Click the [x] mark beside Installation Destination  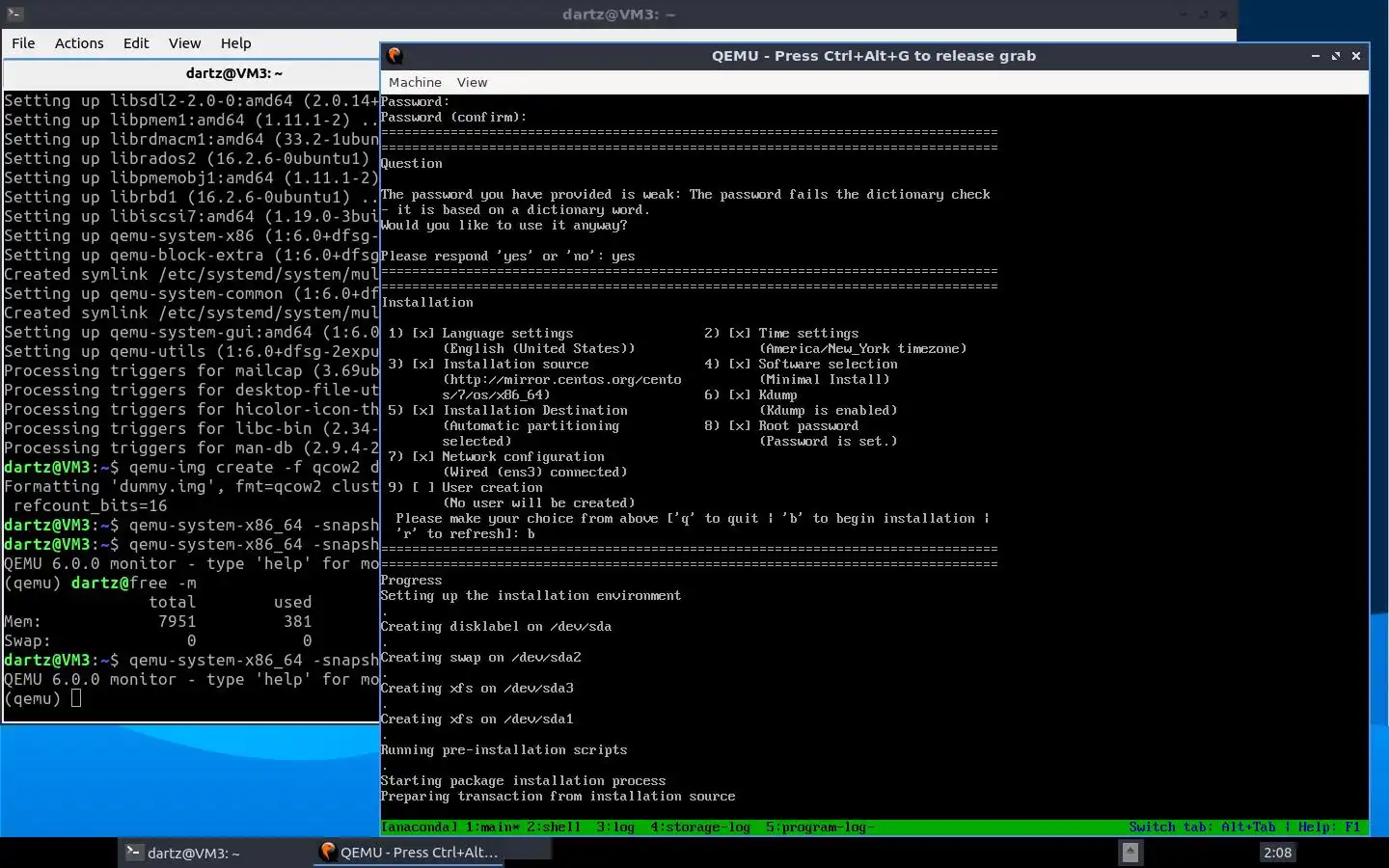coord(422,411)
